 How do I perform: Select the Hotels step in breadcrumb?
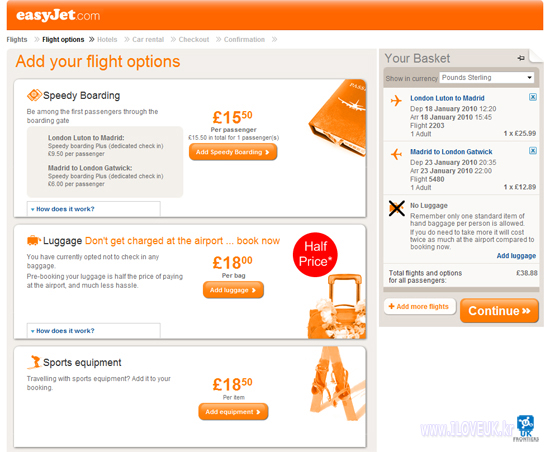(107, 39)
